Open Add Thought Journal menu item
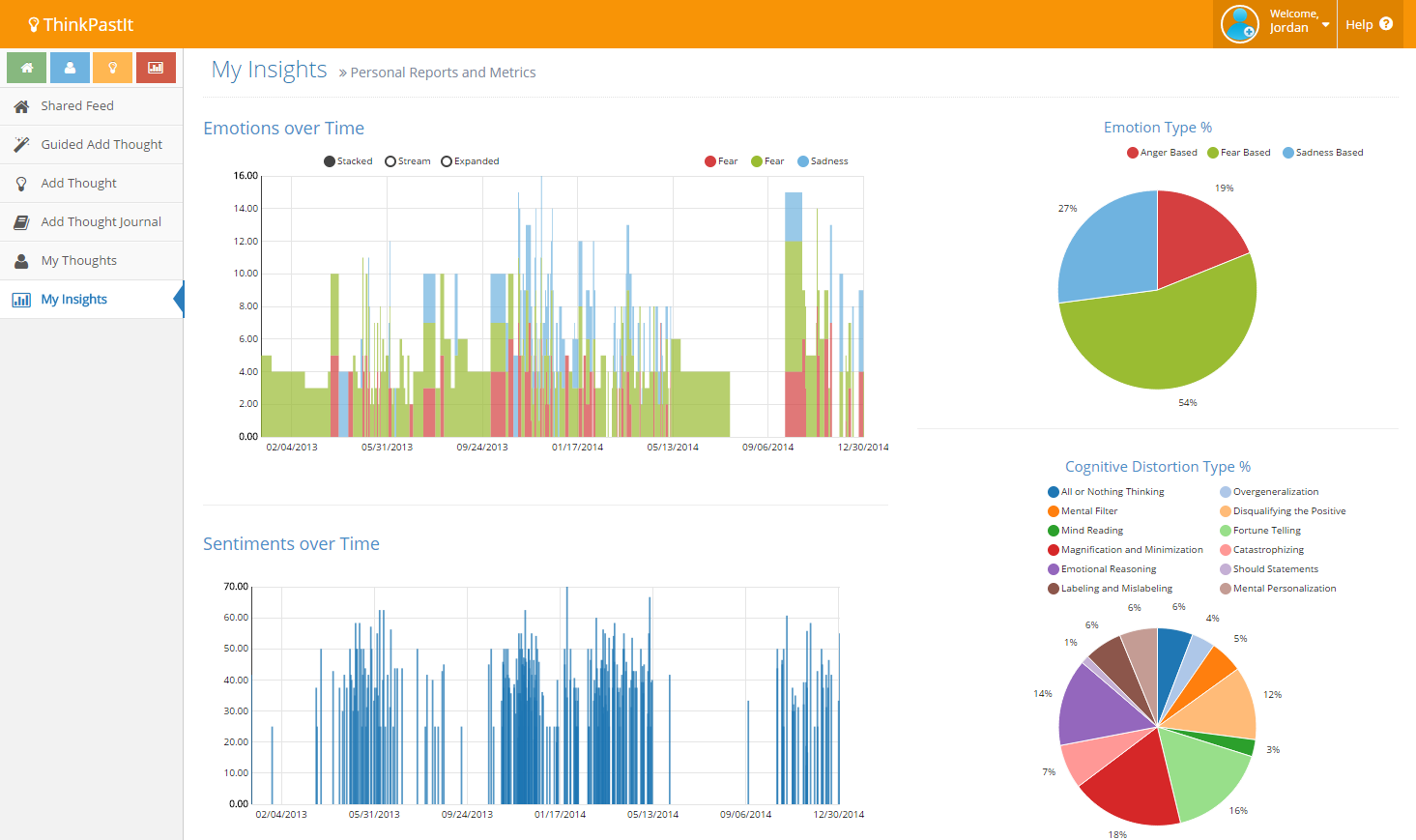This screenshot has width=1416, height=840. (92, 222)
